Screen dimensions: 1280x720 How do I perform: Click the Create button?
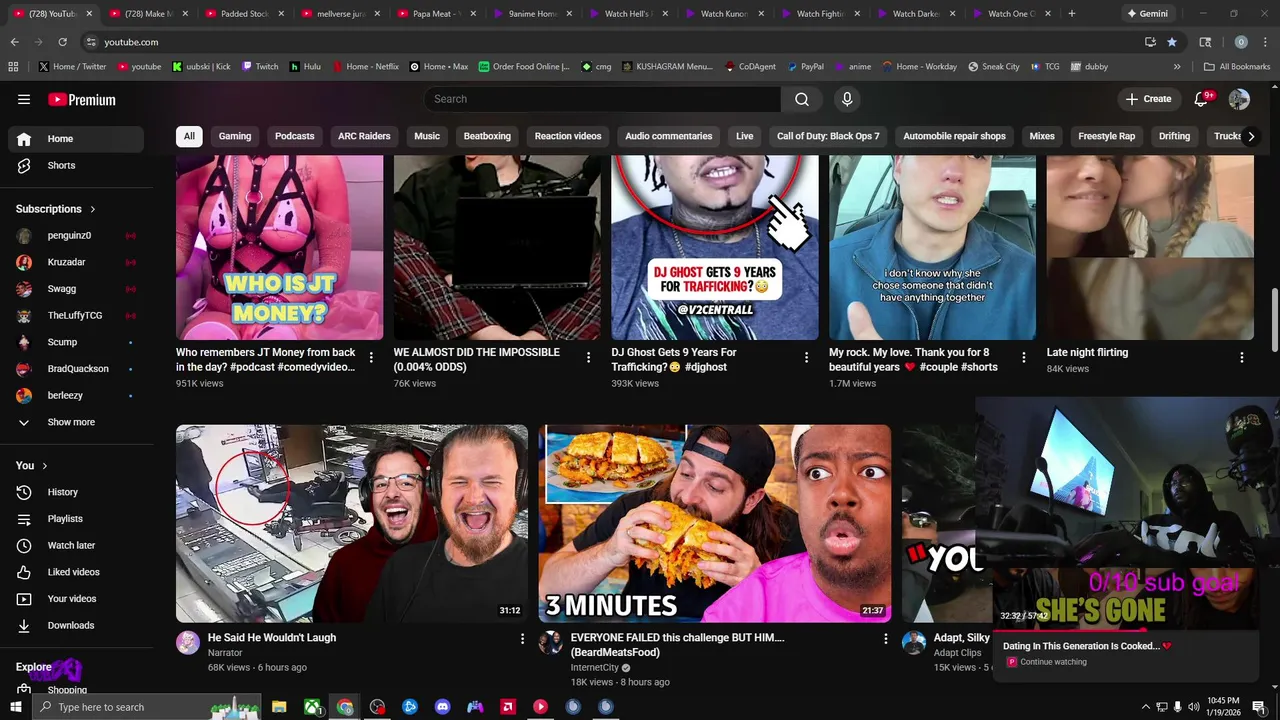click(1148, 99)
